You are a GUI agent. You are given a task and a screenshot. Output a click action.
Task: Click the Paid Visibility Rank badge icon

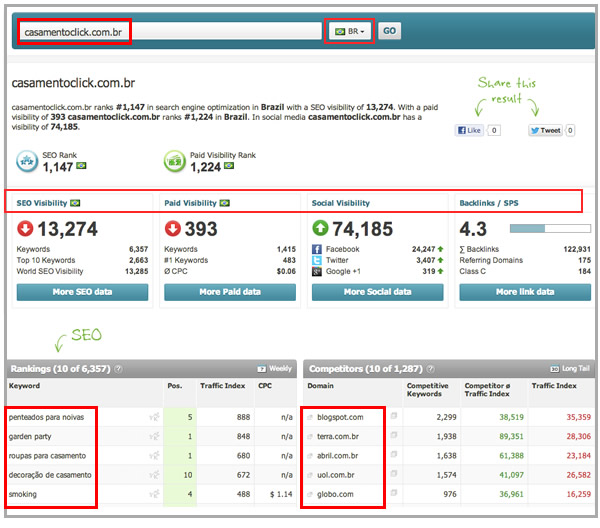click(x=175, y=162)
